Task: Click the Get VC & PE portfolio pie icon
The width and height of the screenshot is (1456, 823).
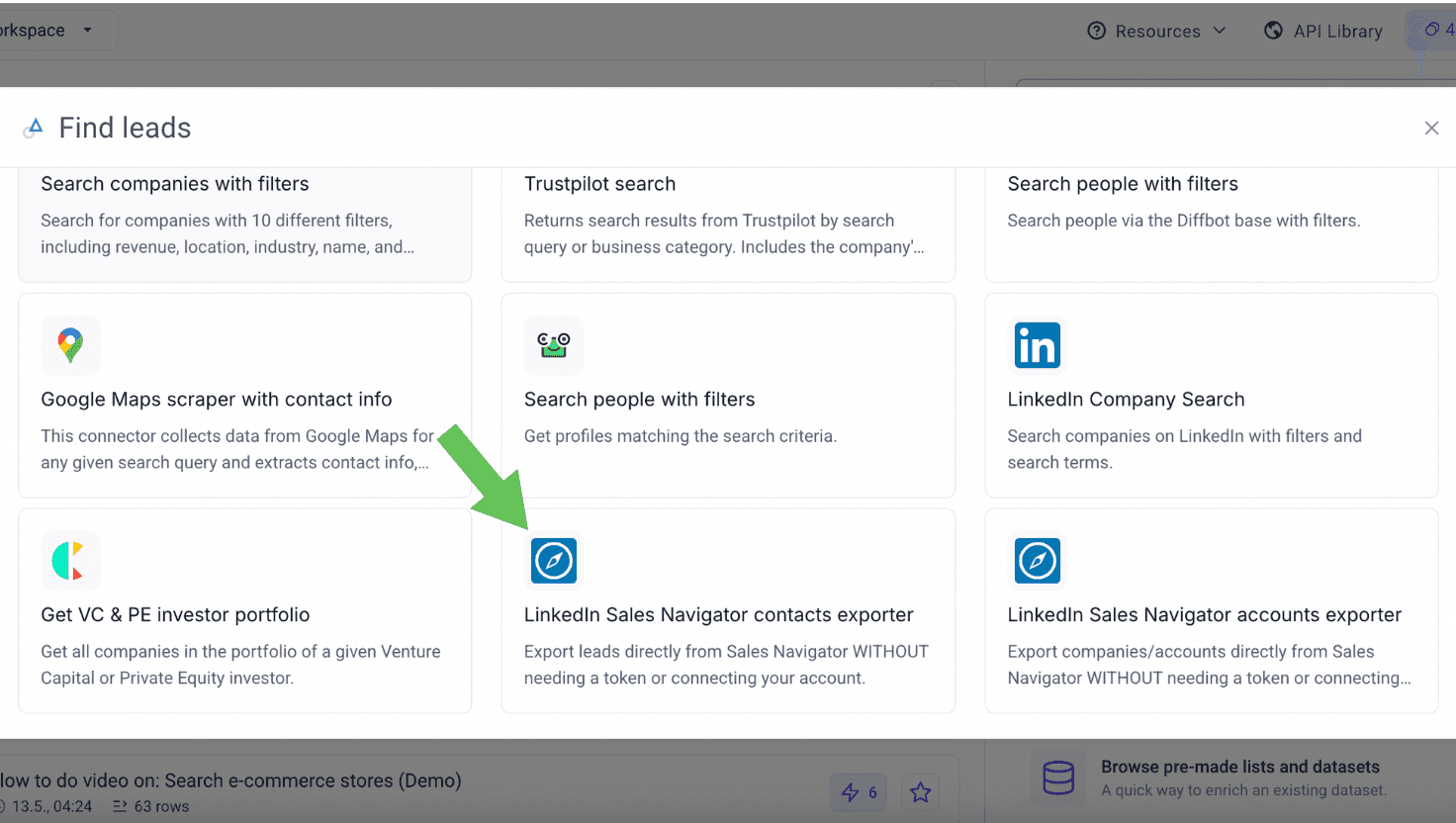Action: point(70,560)
